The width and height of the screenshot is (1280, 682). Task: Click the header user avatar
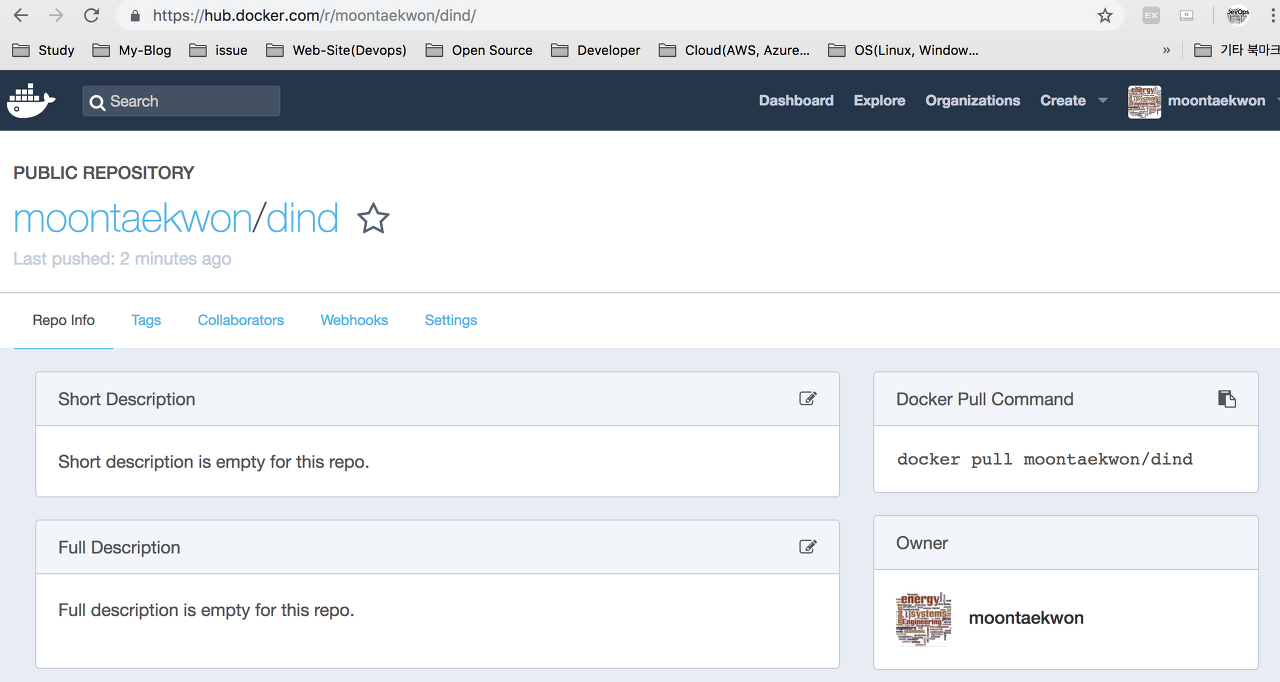(x=1144, y=101)
